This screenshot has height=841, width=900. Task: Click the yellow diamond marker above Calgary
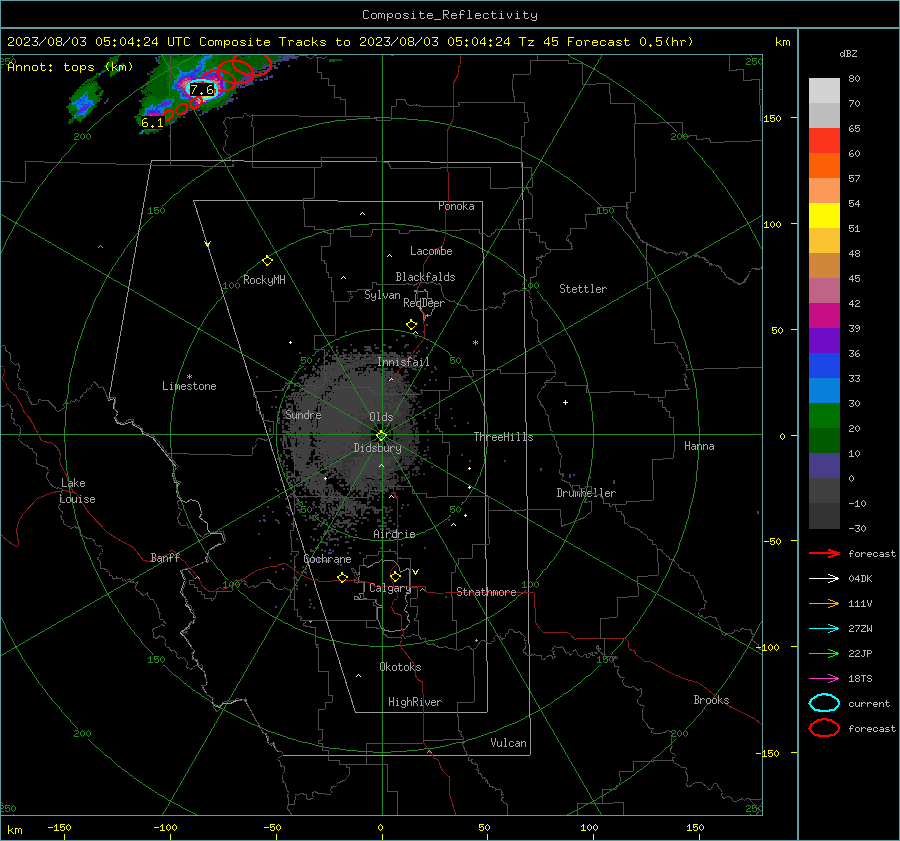pos(395,576)
